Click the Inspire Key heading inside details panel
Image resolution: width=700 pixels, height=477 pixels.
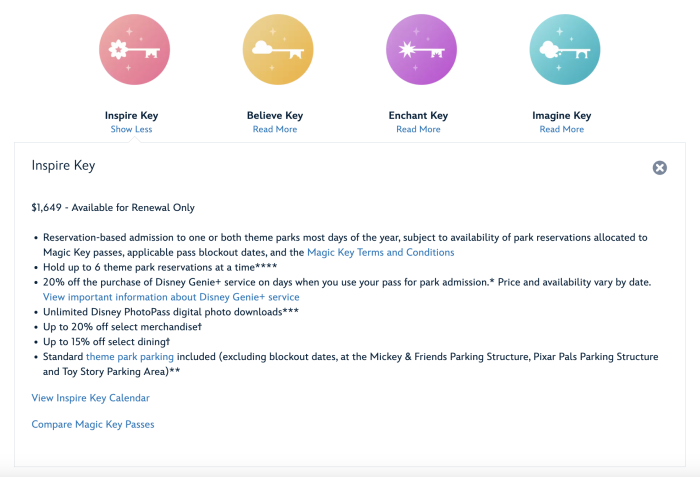(63, 166)
